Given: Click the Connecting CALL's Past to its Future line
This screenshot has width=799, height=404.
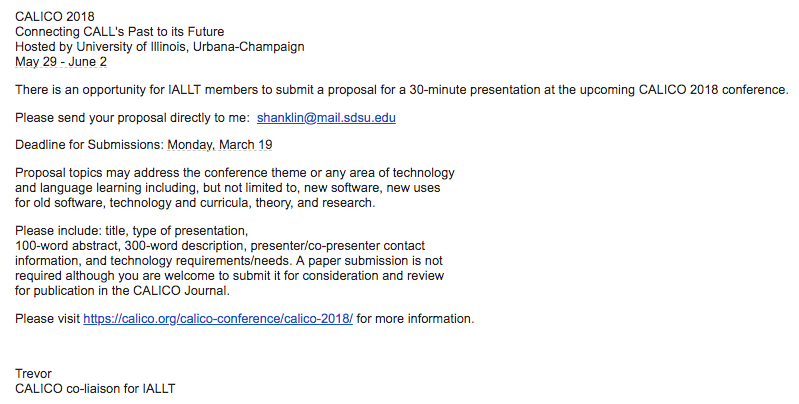Looking at the screenshot, I should (x=120, y=32).
